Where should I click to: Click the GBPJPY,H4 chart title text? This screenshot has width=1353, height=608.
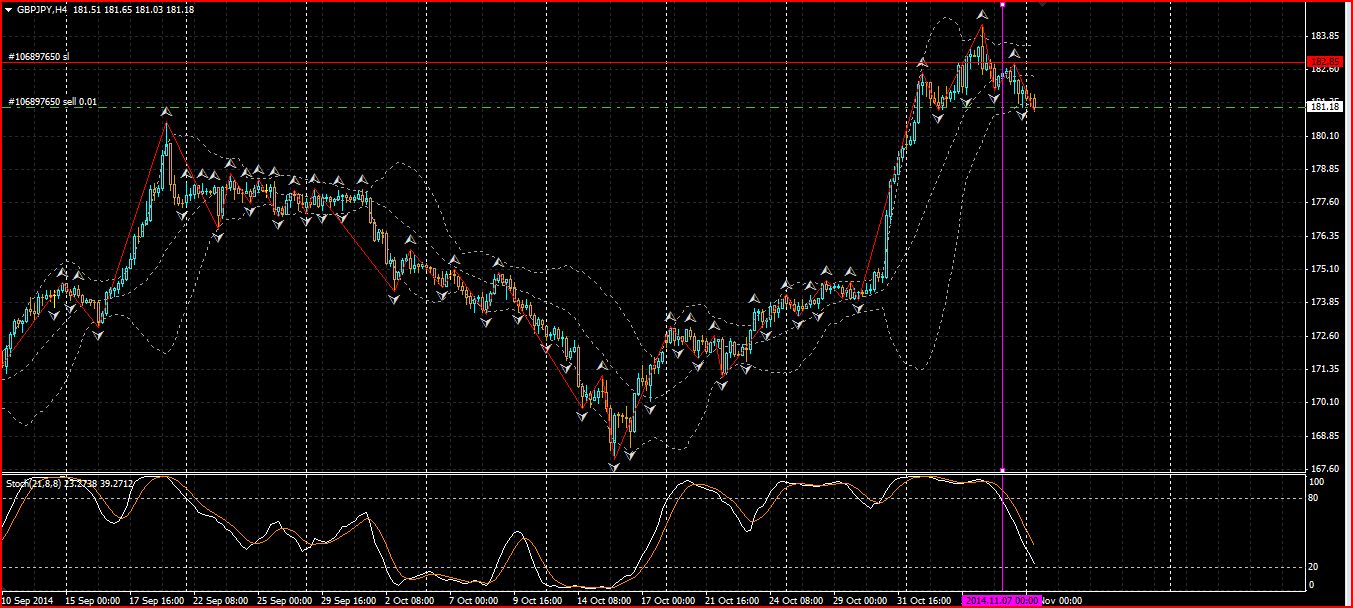(40, 9)
